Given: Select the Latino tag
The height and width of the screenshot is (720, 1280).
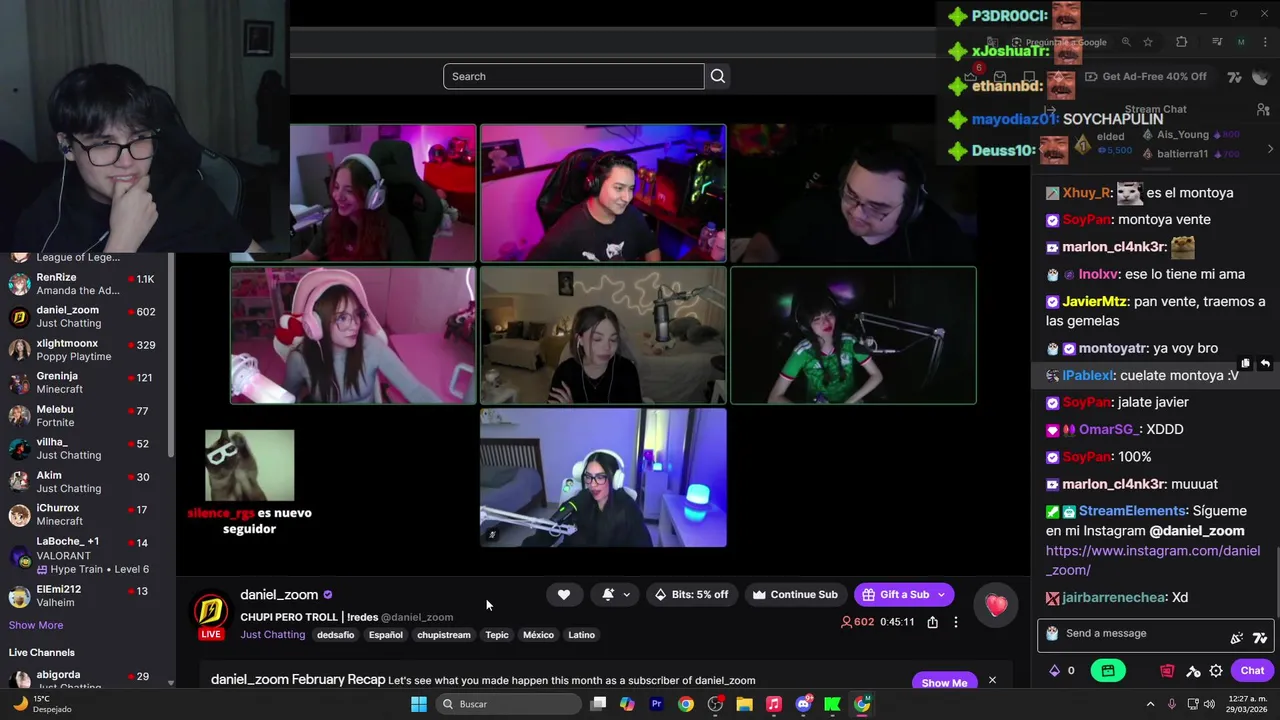Looking at the screenshot, I should (581, 635).
